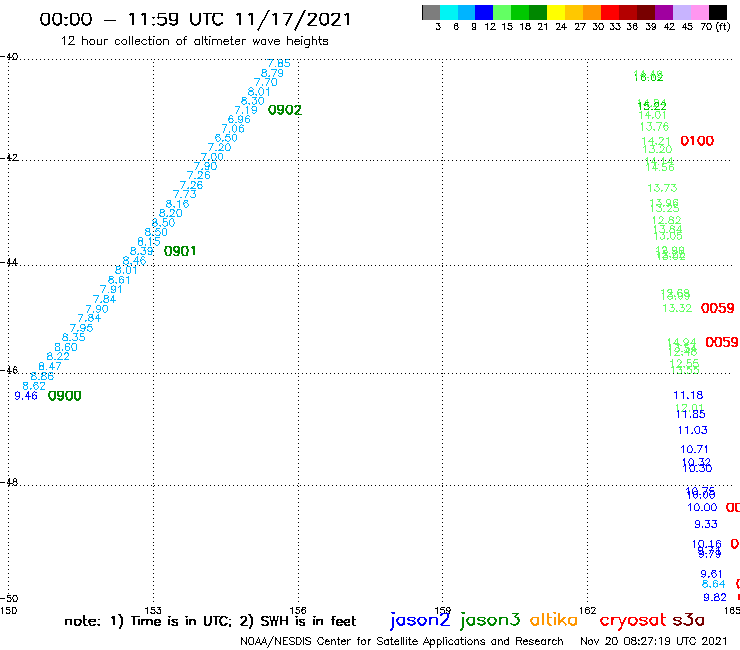Click the black swatch at legend end
The height and width of the screenshot is (650, 740).
point(717,12)
